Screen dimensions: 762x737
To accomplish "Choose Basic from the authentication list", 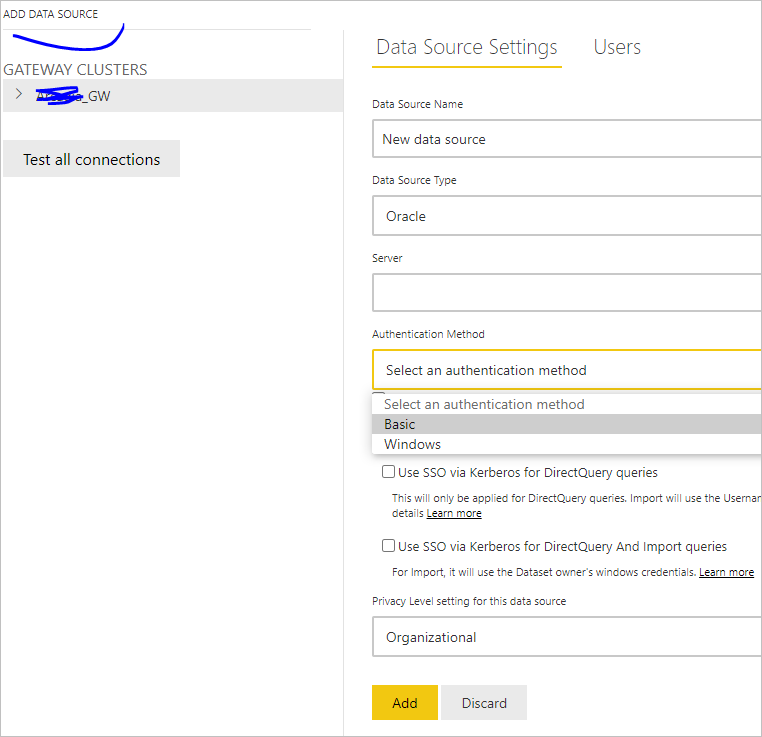I will (x=400, y=424).
